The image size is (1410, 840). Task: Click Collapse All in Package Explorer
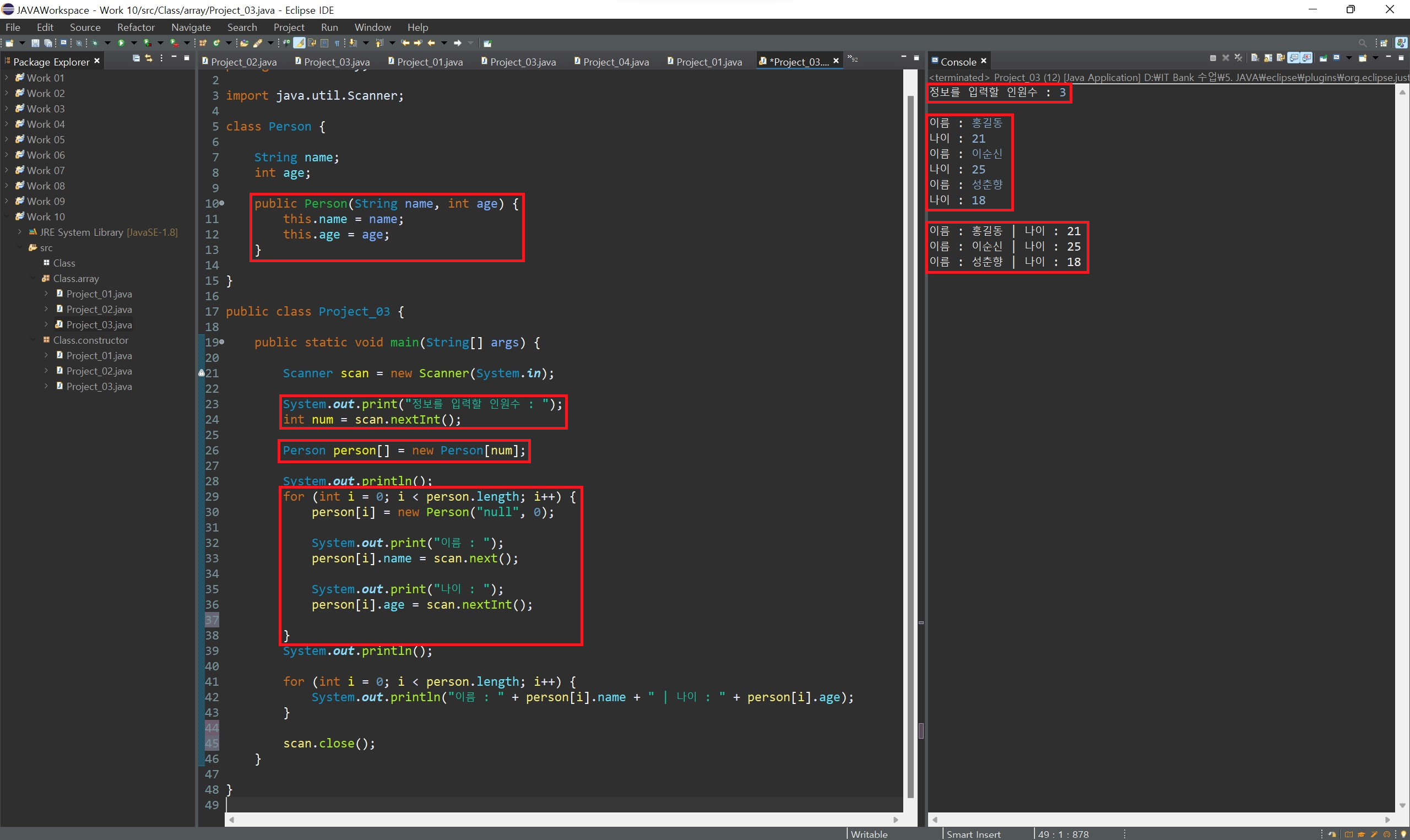click(136, 58)
